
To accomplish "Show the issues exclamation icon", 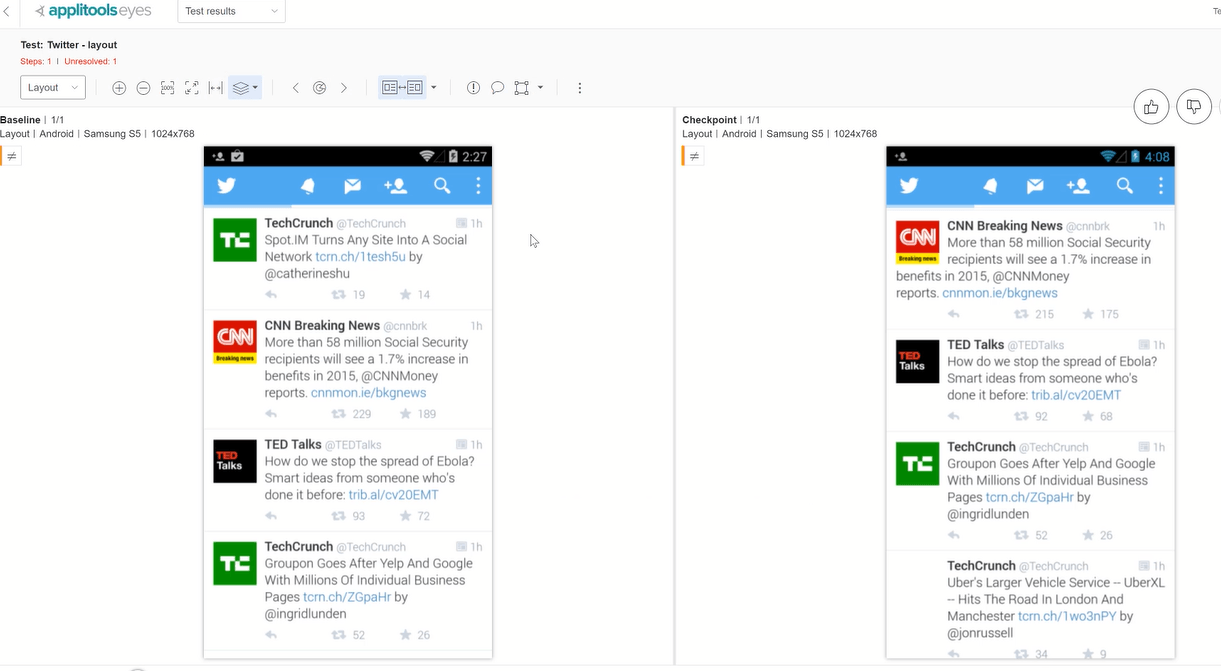I will (473, 88).
